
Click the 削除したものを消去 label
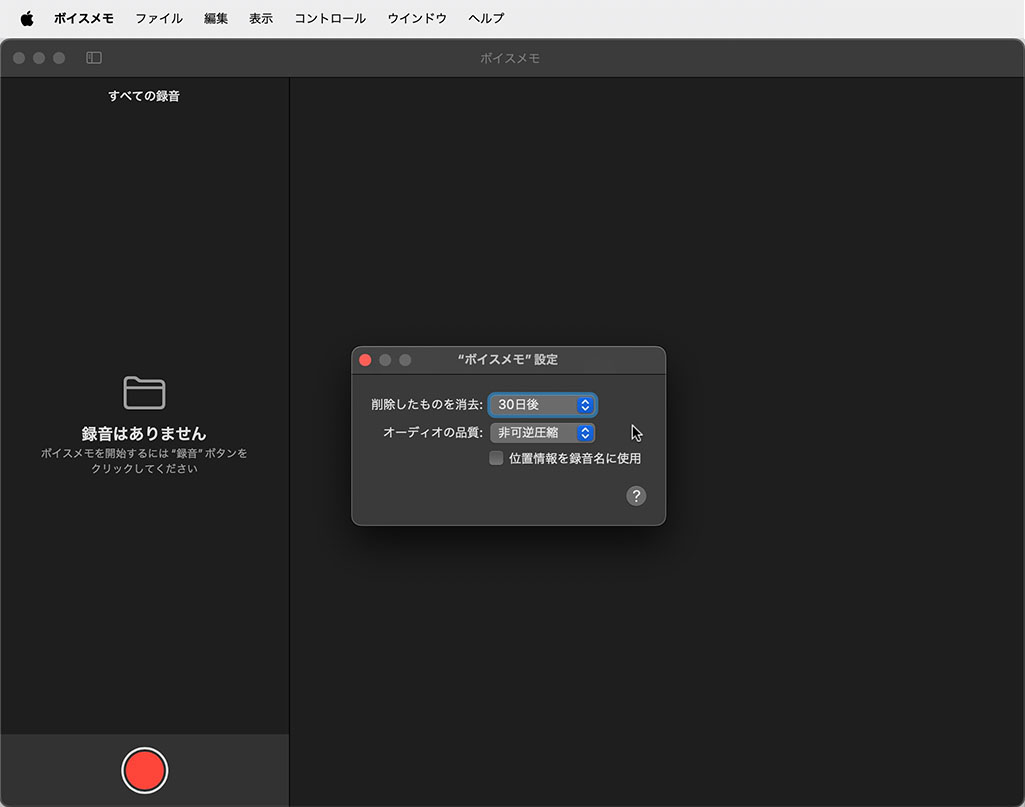pos(427,404)
